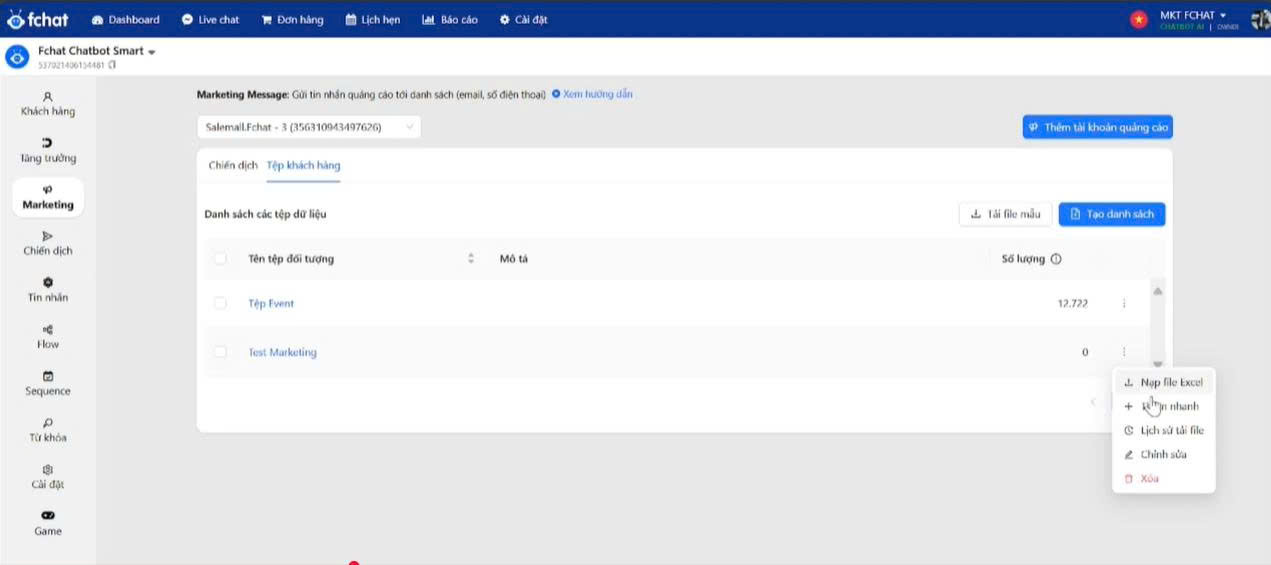Open the Flow sidebar icon
The width and height of the screenshot is (1271, 565).
tap(48, 330)
